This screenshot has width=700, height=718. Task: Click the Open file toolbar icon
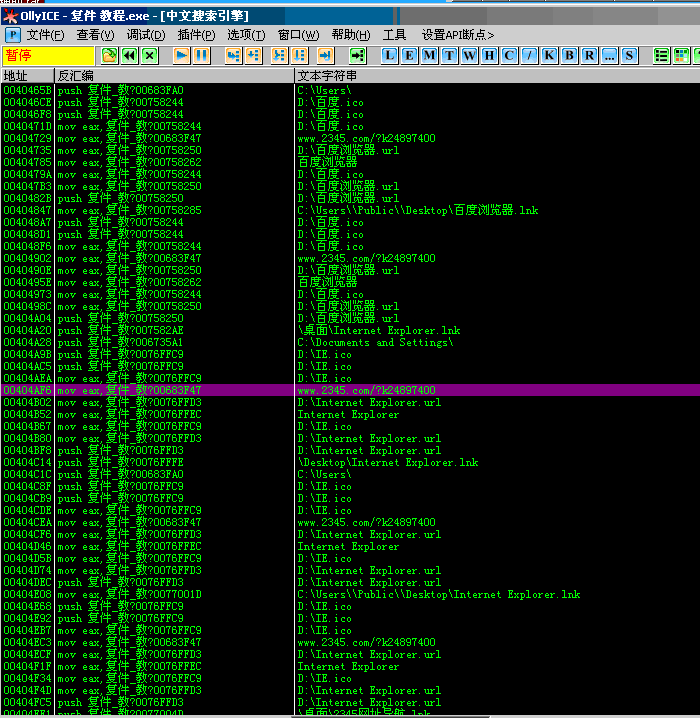point(109,56)
